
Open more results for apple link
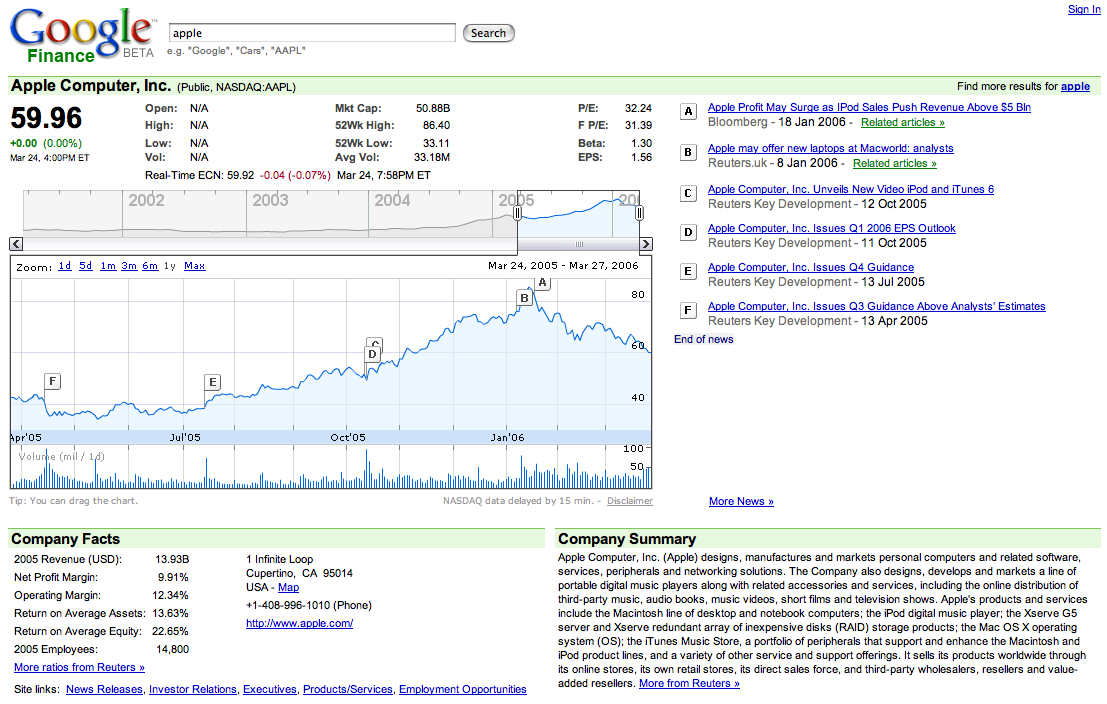(1075, 86)
